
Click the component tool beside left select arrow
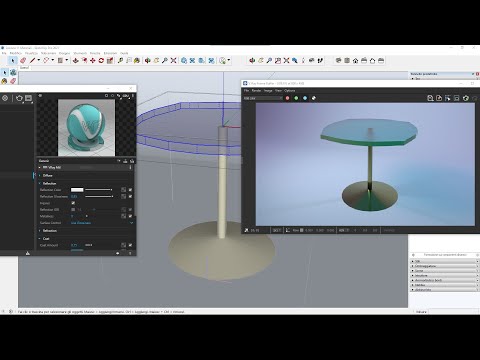tap(13, 72)
